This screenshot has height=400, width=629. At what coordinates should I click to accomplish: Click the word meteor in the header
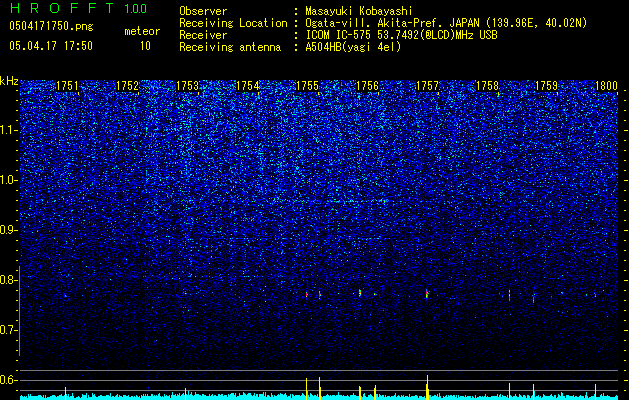[142, 31]
